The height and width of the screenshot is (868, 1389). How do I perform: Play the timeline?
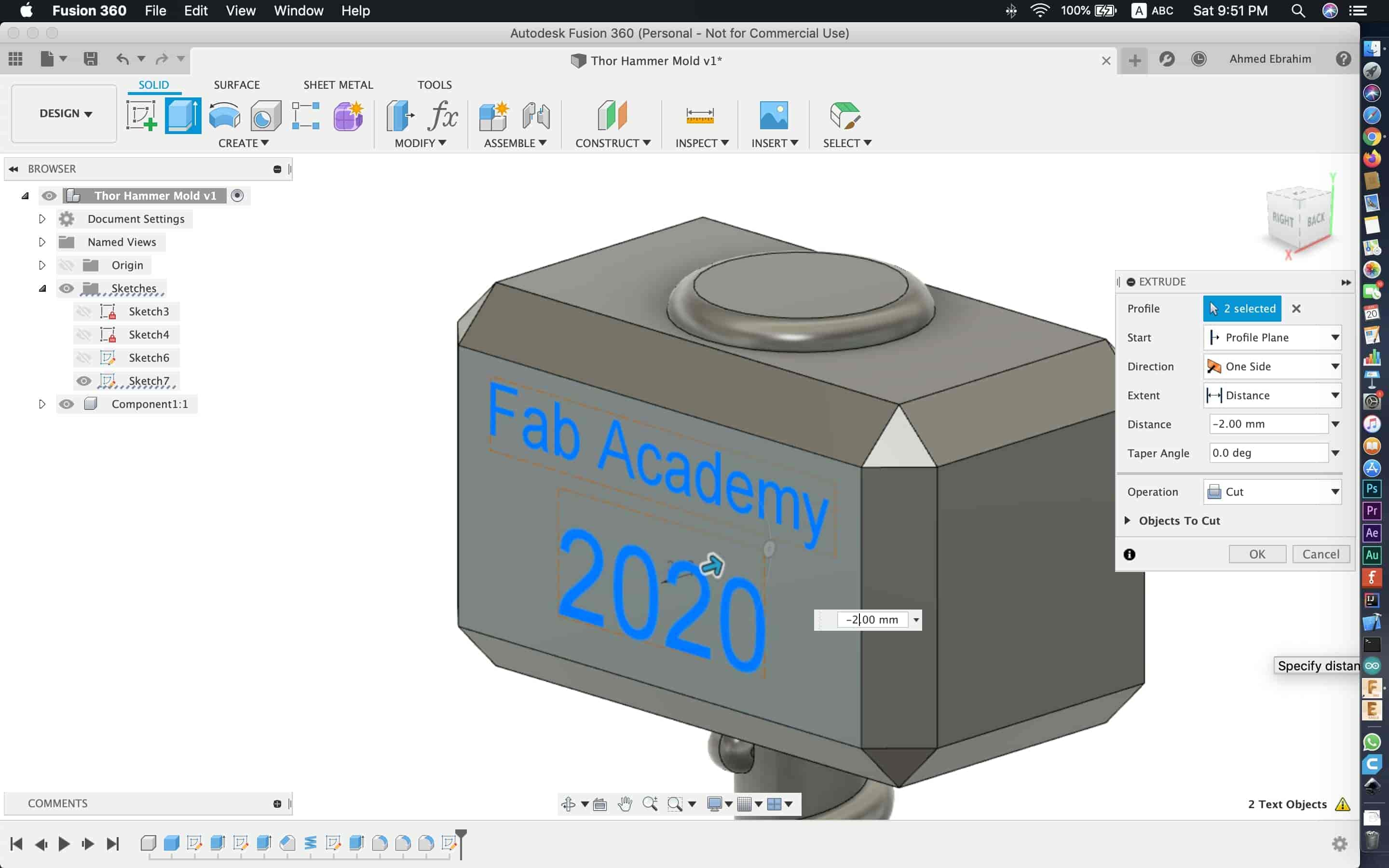click(64, 843)
